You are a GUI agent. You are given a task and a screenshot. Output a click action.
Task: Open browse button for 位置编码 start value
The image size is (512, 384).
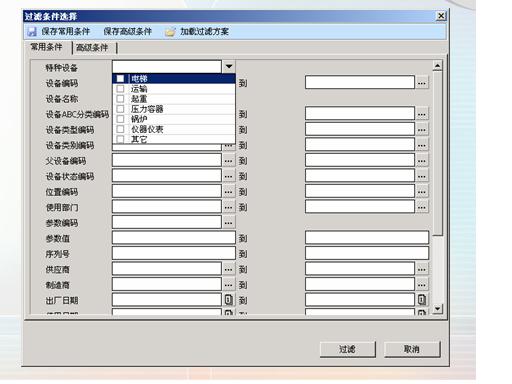click(229, 192)
